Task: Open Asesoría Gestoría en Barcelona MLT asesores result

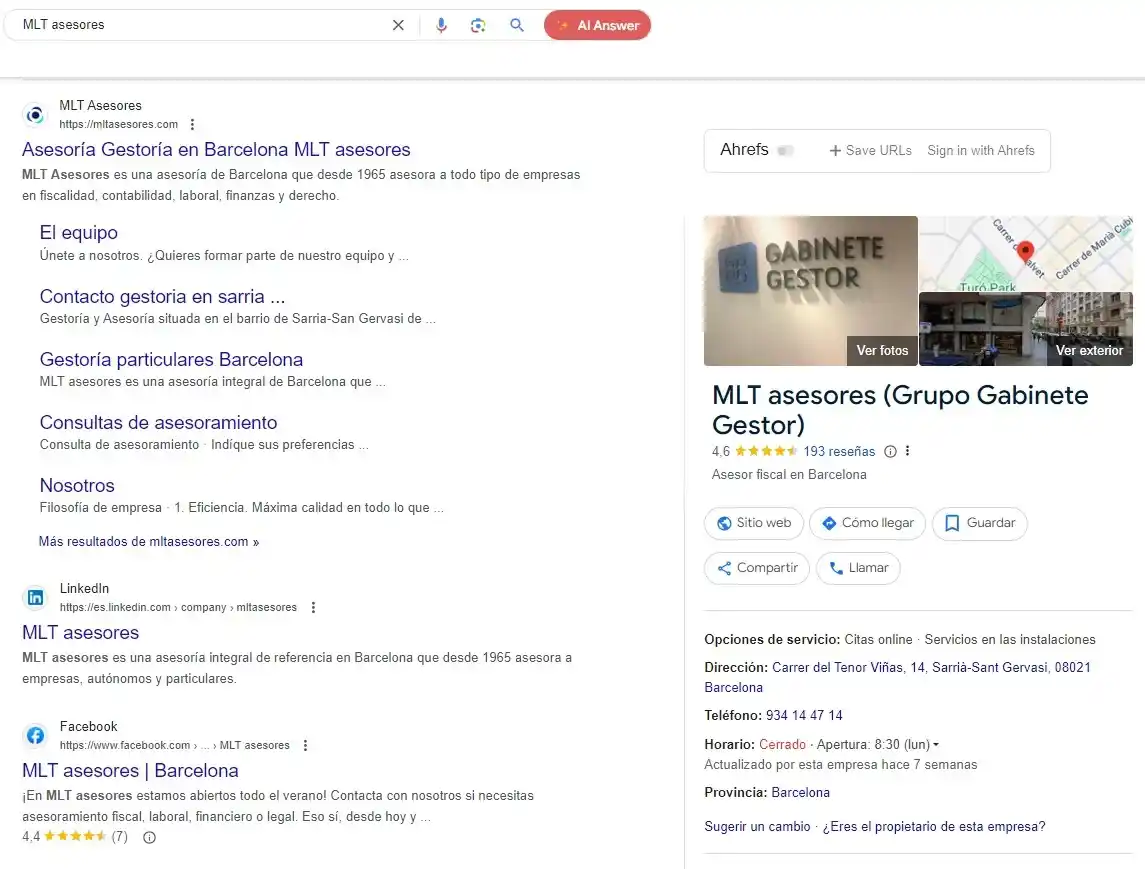Action: click(216, 150)
